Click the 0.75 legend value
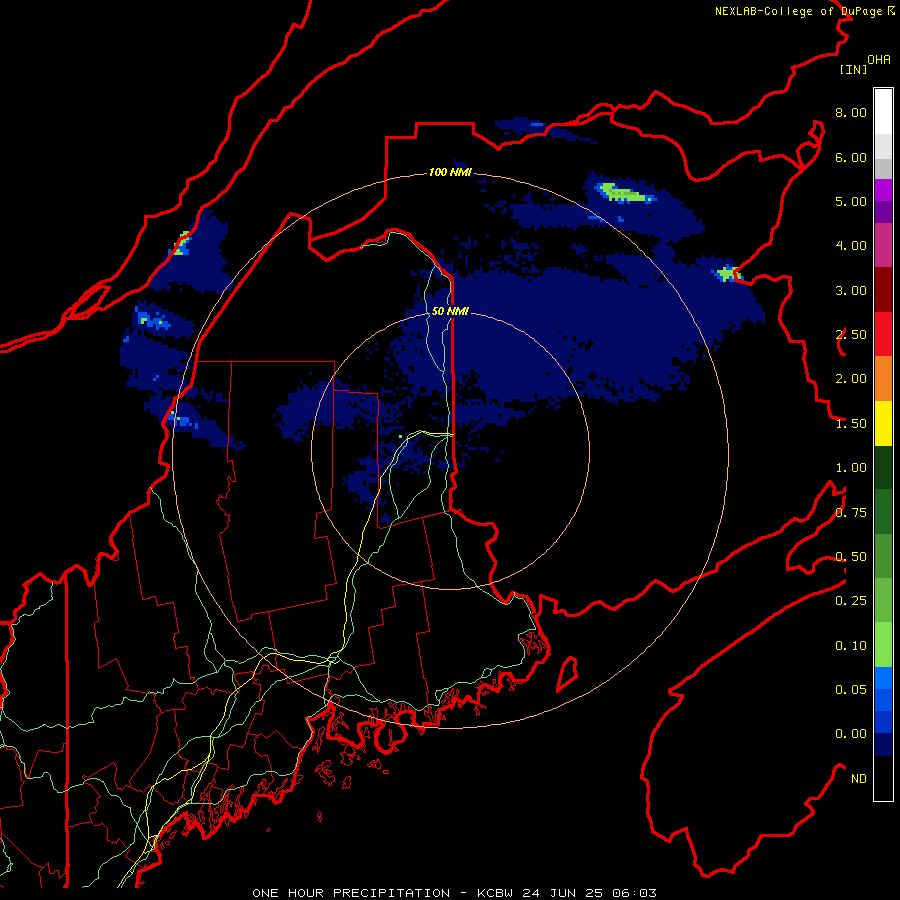This screenshot has height=900, width=900. (851, 513)
